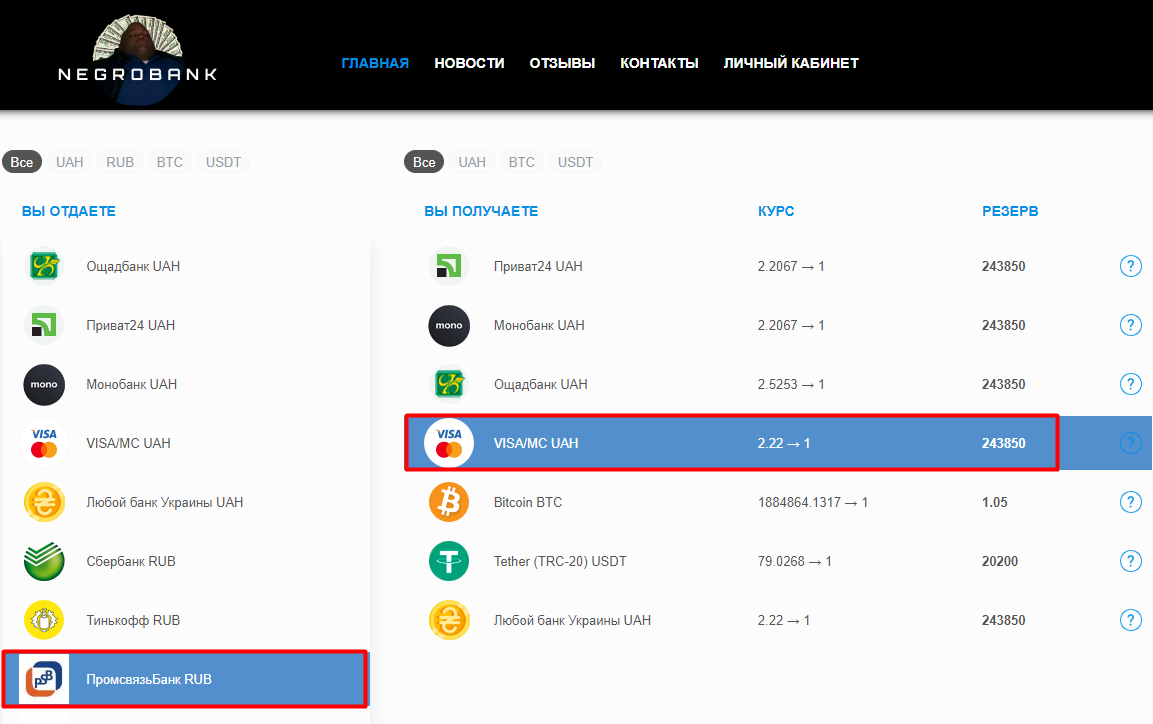Viewport: 1153px width, 724px height.
Task: Click the Монобанк mono icon in the receive list
Action: pyautogui.click(x=449, y=325)
